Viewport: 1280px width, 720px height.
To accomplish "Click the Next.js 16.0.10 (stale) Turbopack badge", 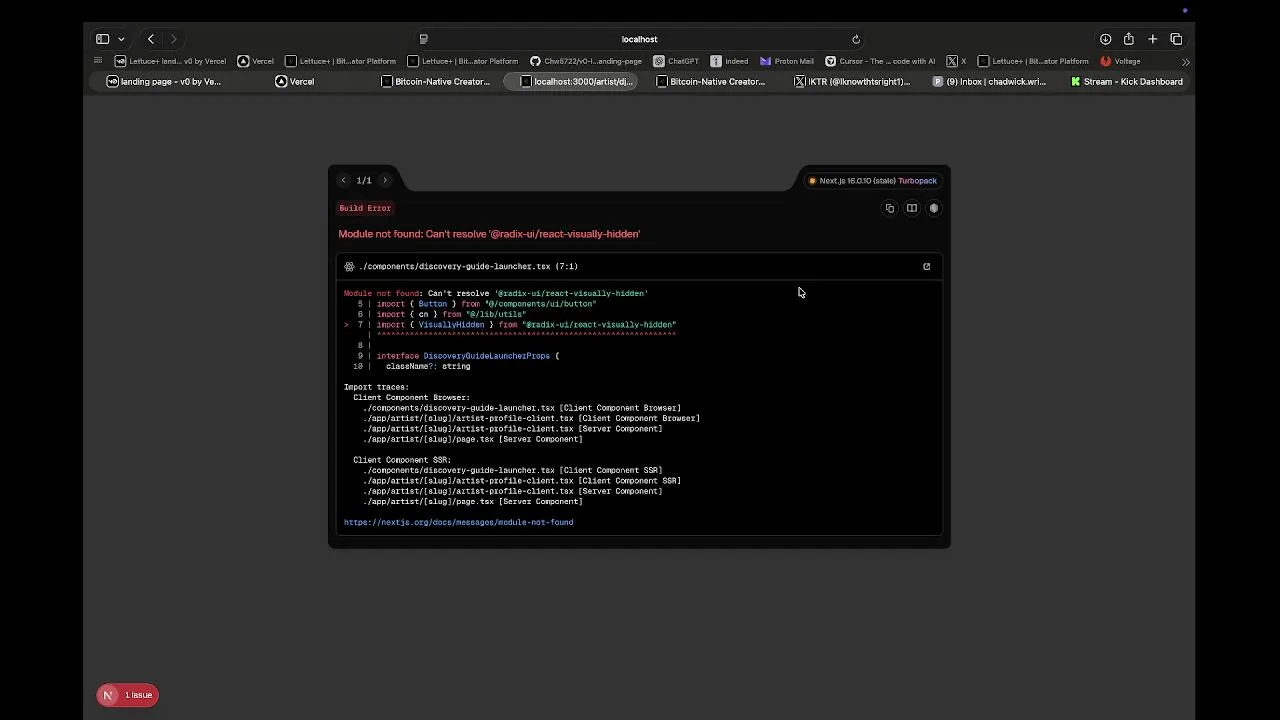I will pyautogui.click(x=873, y=181).
